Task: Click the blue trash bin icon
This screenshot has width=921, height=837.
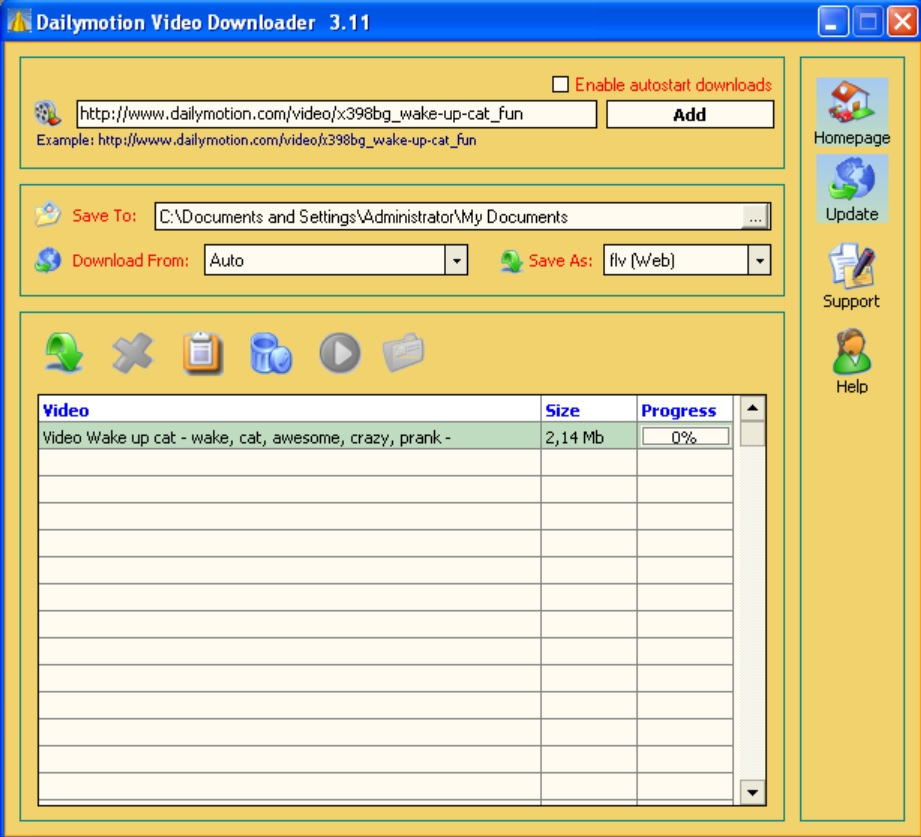Action: [270, 354]
